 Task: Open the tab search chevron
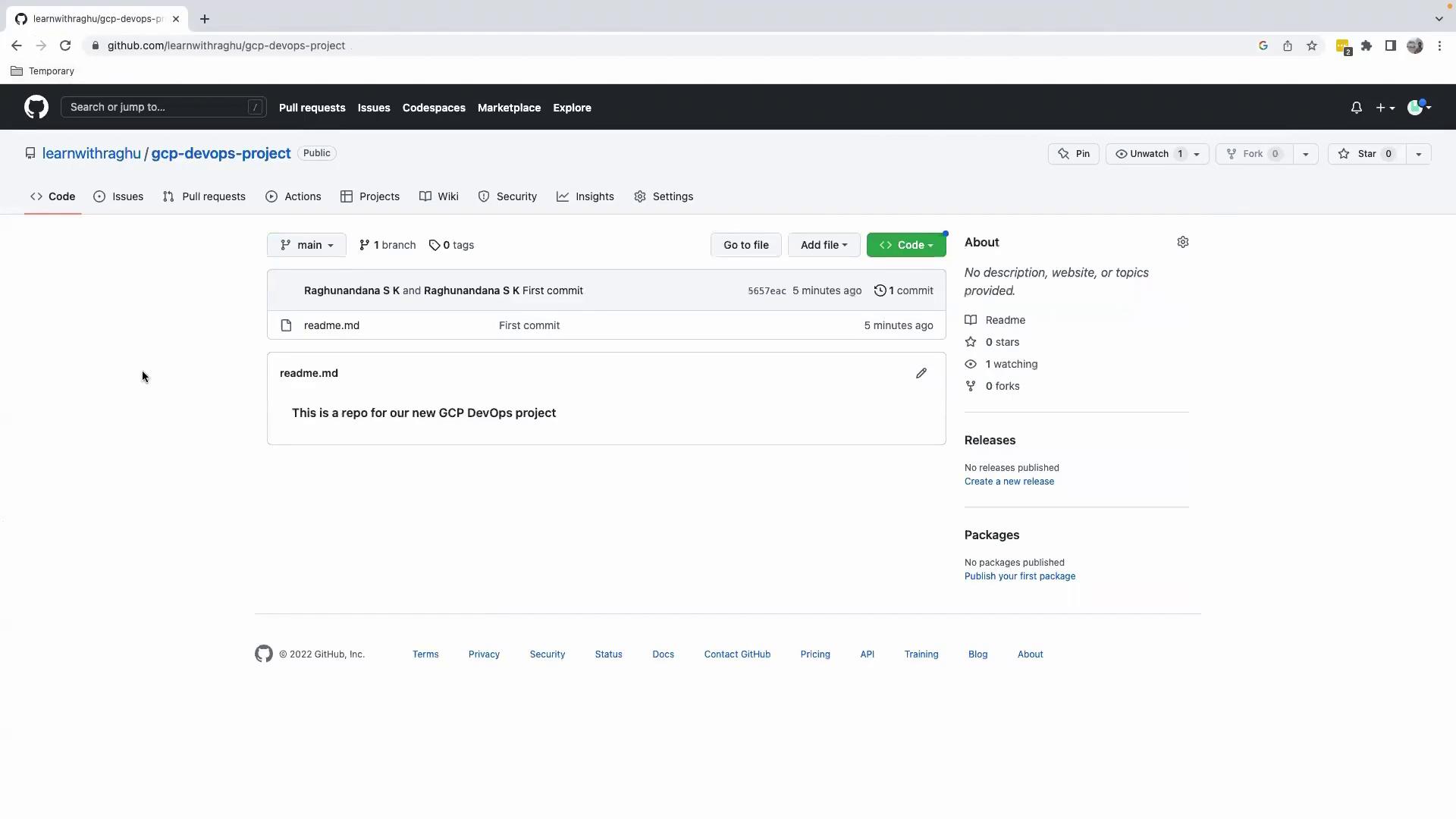[x=1439, y=19]
